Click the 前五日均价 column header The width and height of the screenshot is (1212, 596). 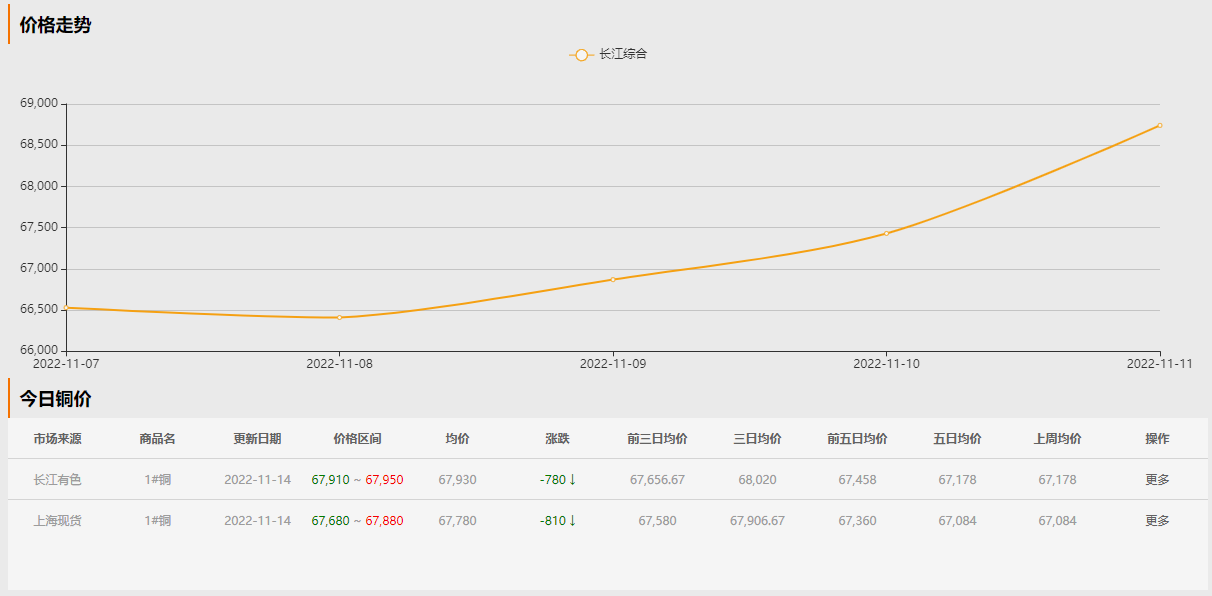(857, 439)
